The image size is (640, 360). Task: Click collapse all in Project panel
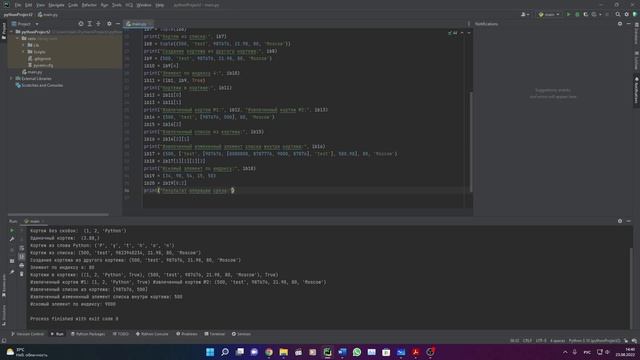pos(98,24)
